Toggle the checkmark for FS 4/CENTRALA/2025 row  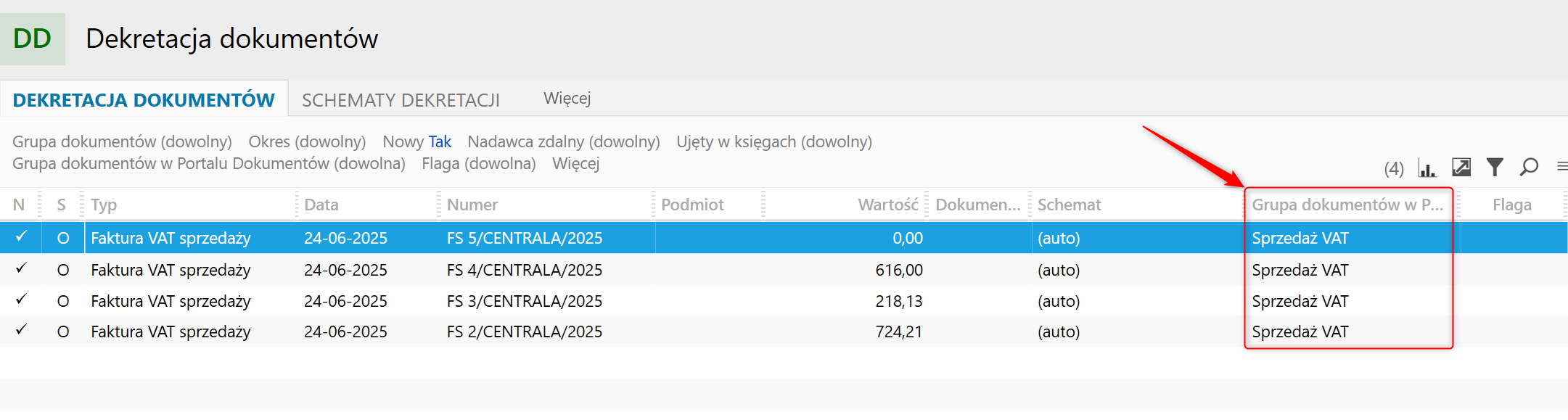(x=21, y=269)
